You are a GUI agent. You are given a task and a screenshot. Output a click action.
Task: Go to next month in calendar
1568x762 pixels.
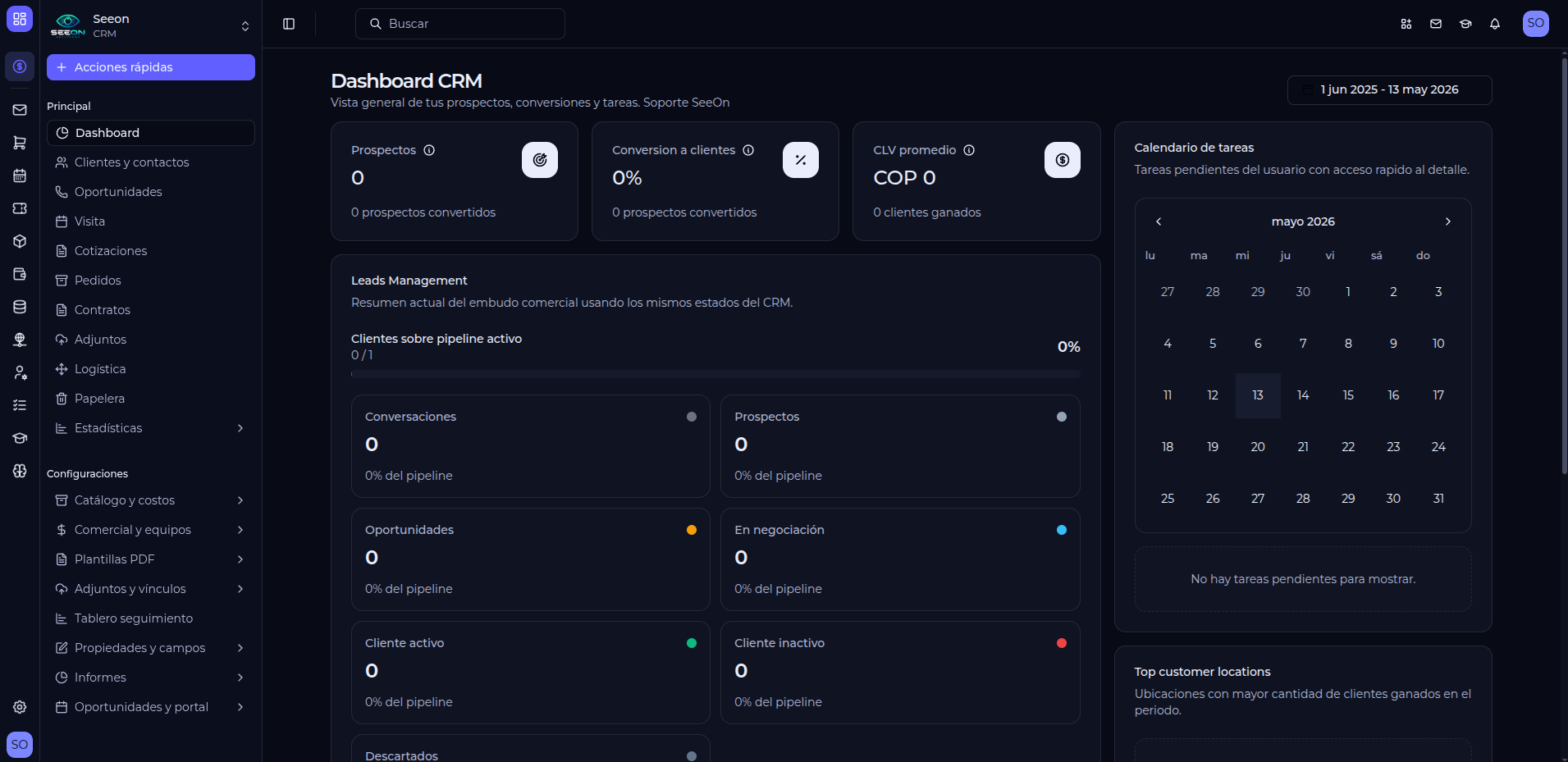click(1448, 221)
